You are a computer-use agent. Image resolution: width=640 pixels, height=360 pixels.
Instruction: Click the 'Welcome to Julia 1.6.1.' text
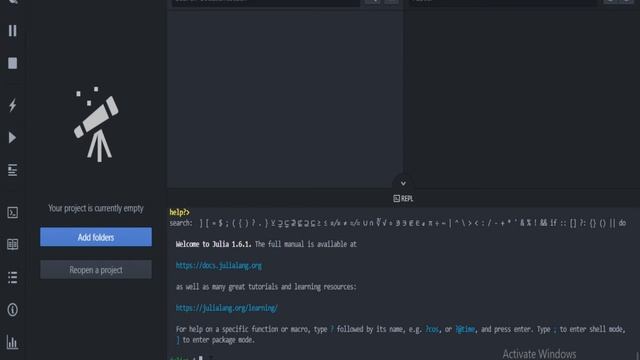pos(213,244)
